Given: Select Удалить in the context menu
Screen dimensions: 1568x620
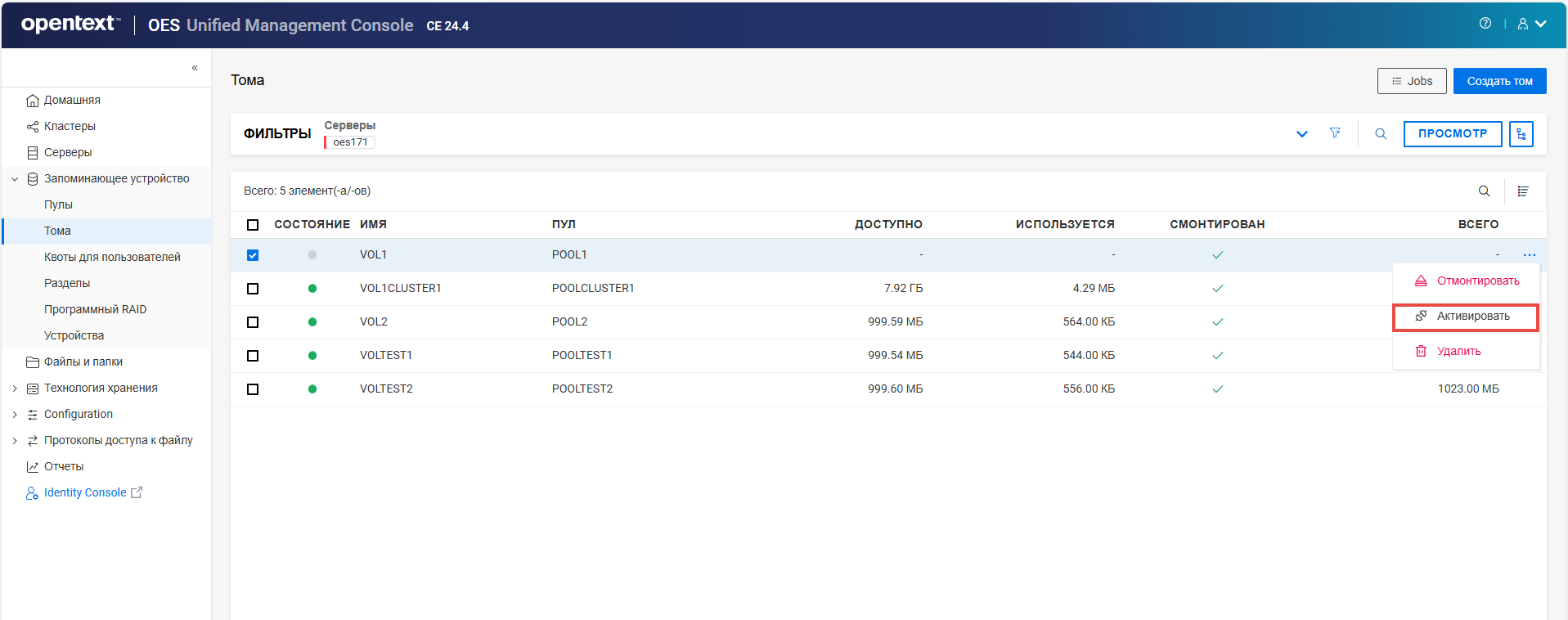Looking at the screenshot, I should [x=1458, y=352].
